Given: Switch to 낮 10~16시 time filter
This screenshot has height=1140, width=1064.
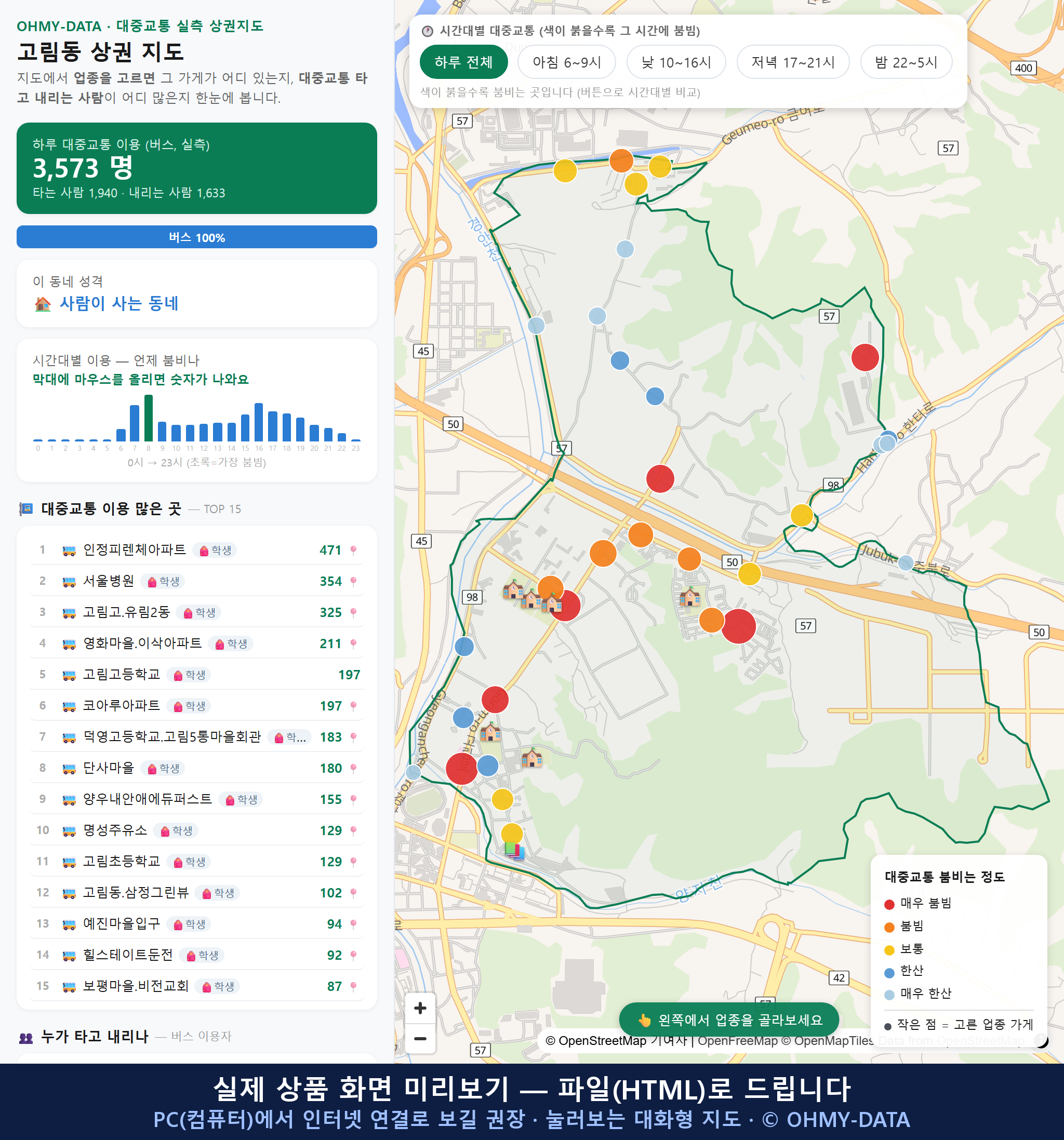Looking at the screenshot, I should point(676,62).
